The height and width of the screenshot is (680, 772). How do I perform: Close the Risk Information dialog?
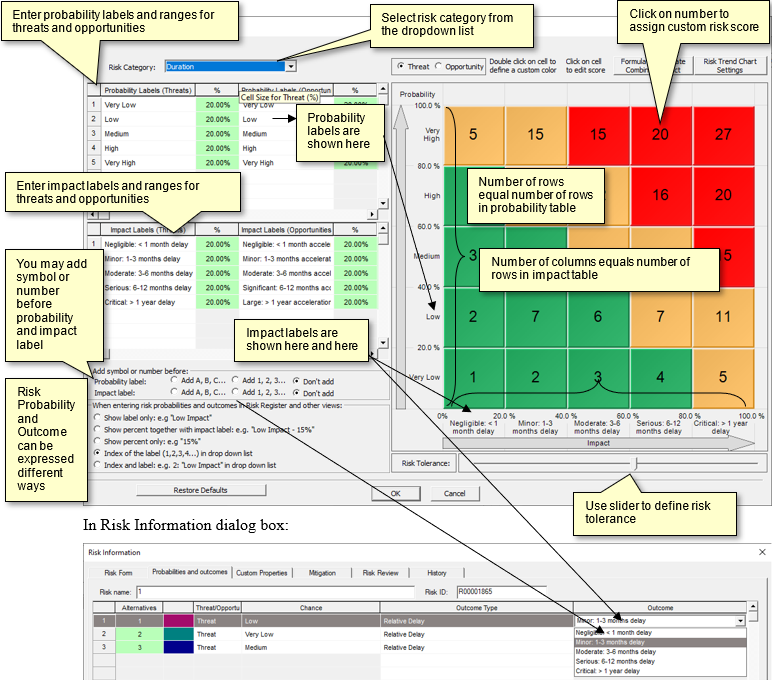coord(762,552)
